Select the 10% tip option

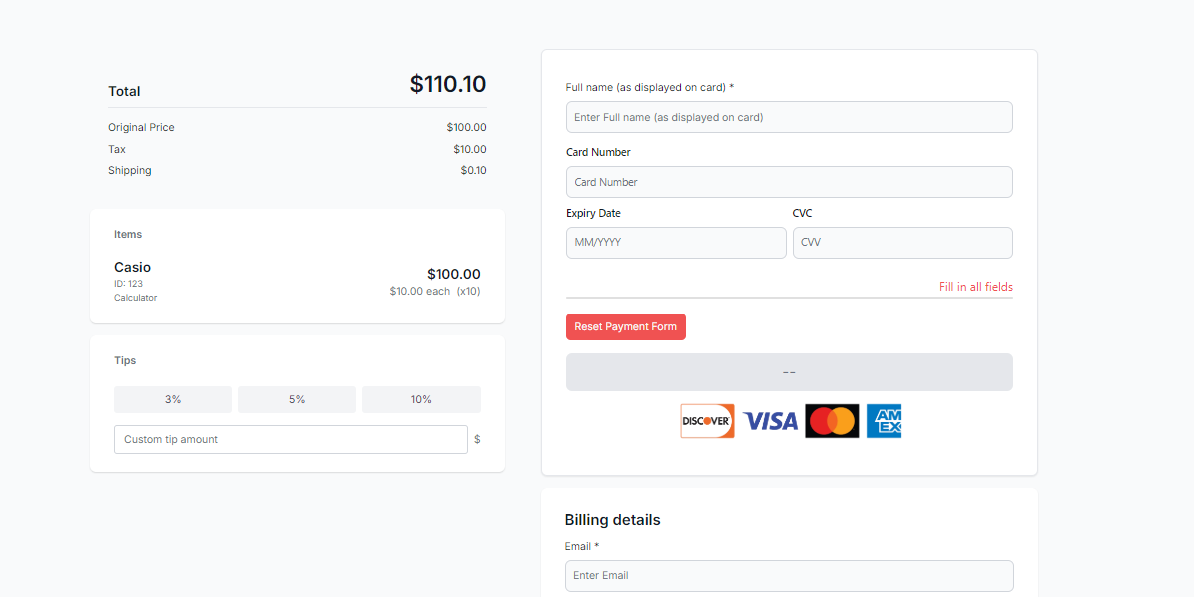[421, 399]
